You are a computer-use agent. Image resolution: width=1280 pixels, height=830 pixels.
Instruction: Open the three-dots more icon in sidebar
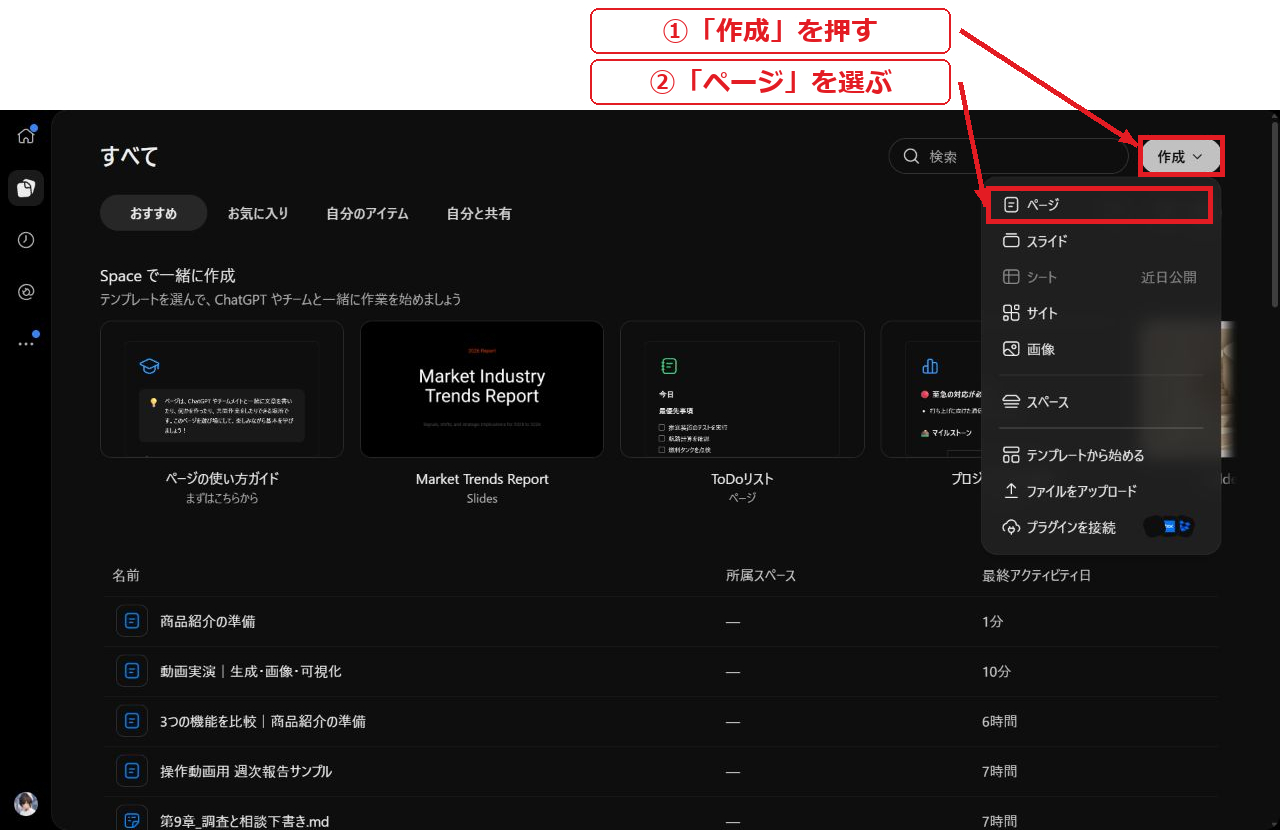(26, 343)
